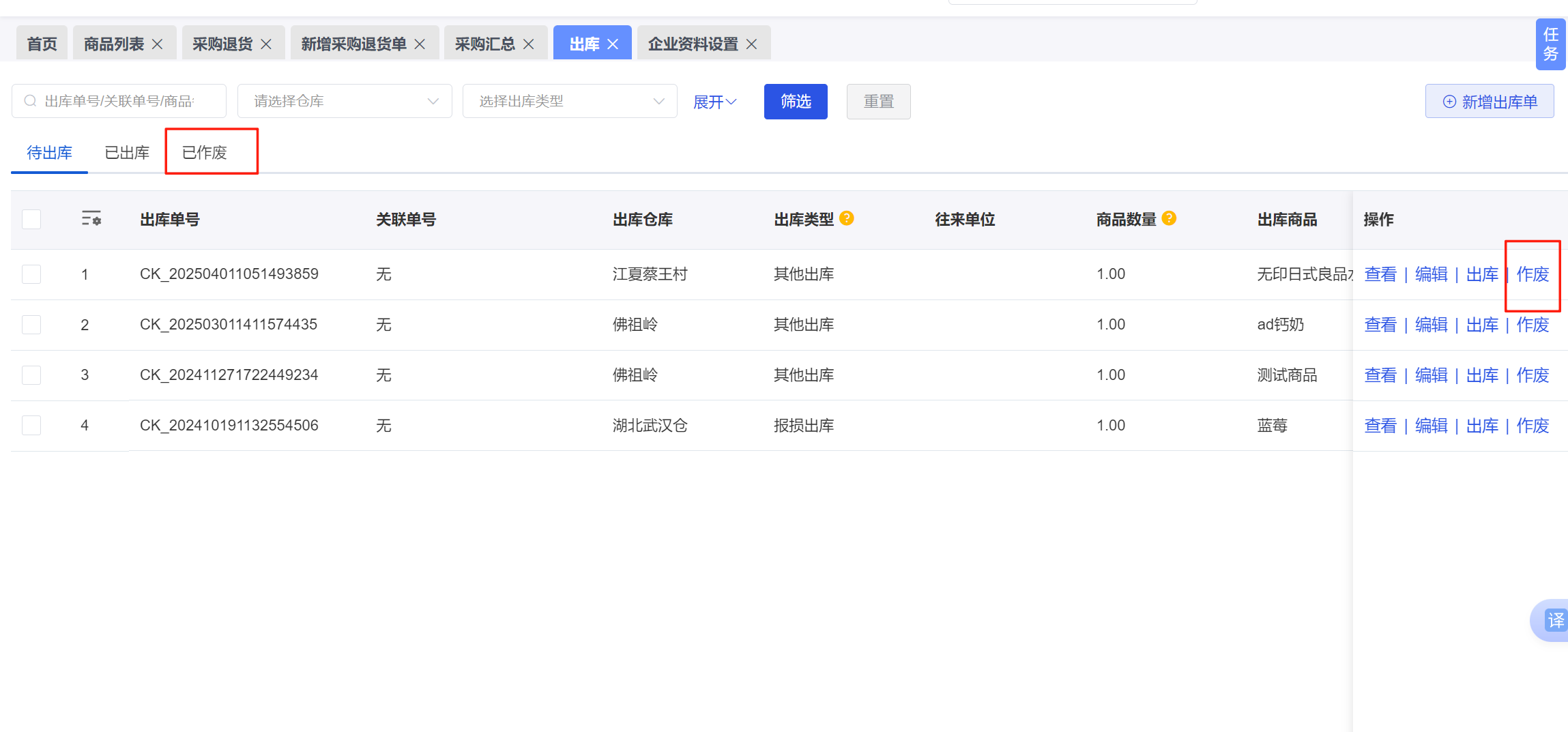Expand more filters with 展开
This screenshot has height=732, width=1568.
[714, 102]
